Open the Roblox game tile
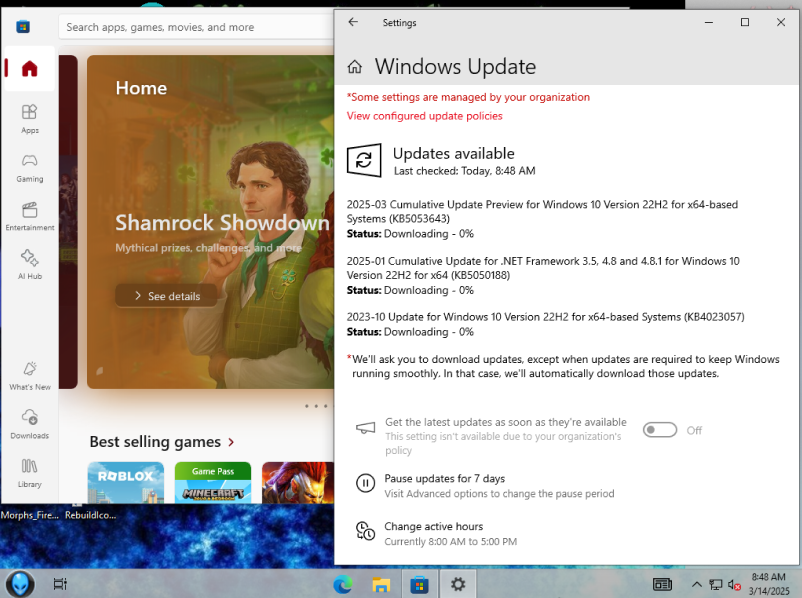 (126, 482)
